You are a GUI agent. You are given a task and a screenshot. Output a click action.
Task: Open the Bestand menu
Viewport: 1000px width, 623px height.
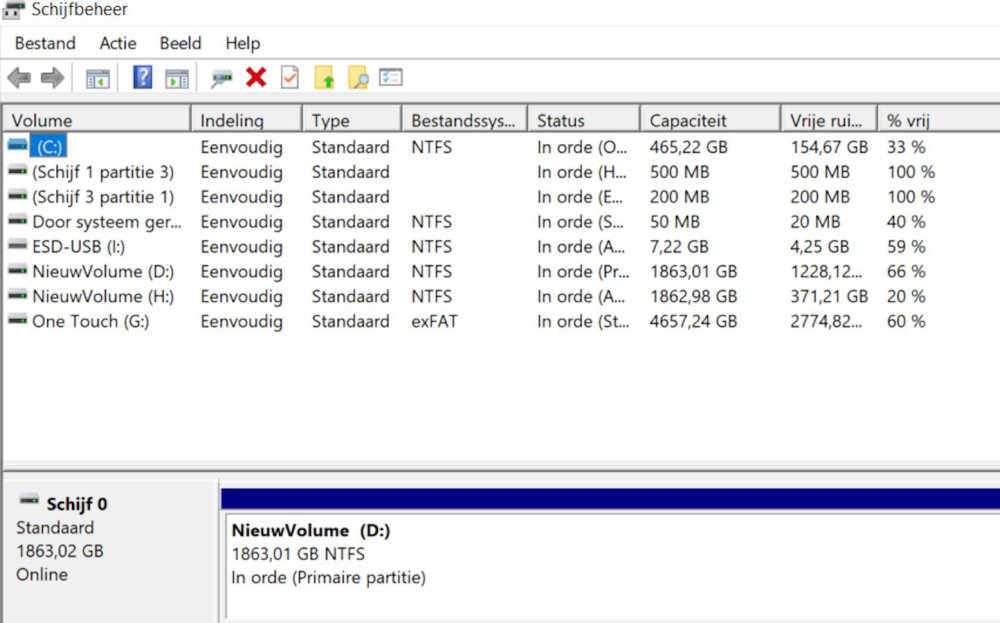45,43
